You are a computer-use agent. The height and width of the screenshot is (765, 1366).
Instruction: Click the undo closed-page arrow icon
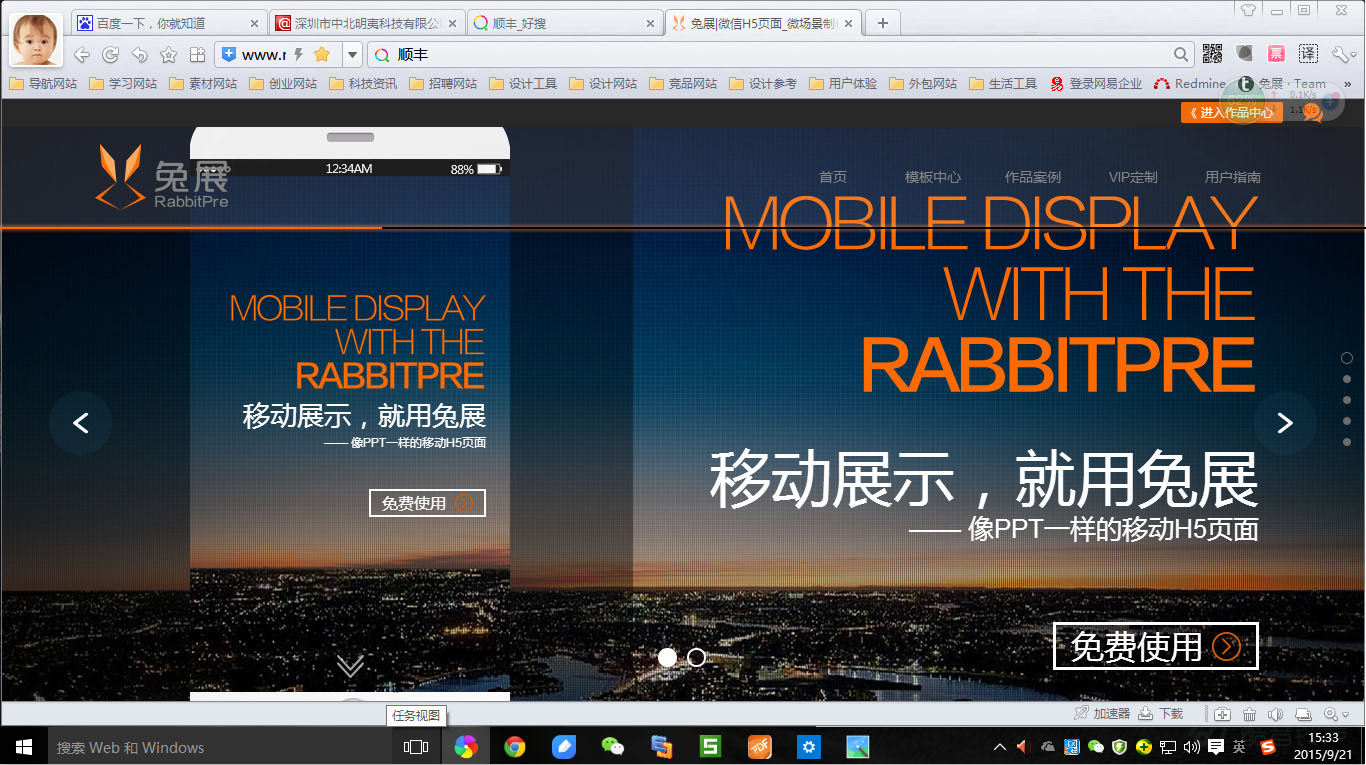pos(140,55)
